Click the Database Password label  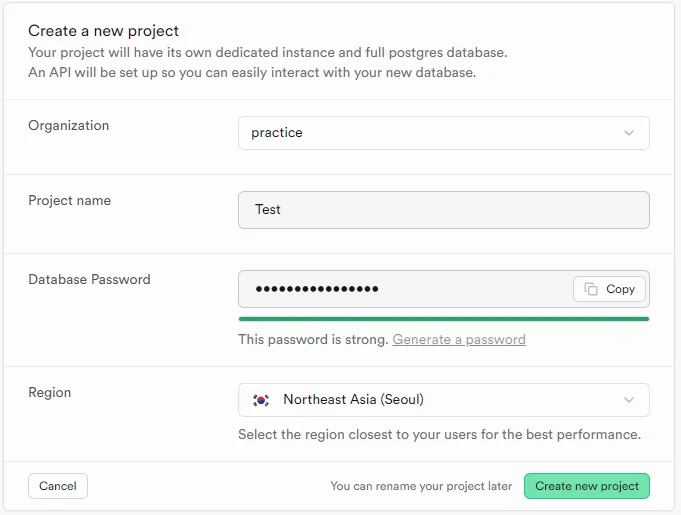point(89,280)
